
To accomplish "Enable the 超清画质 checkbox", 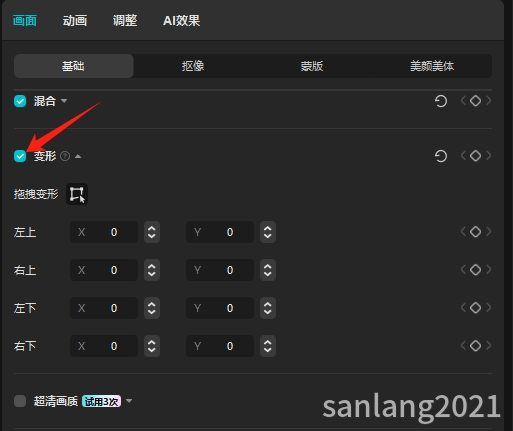I will [x=20, y=401].
